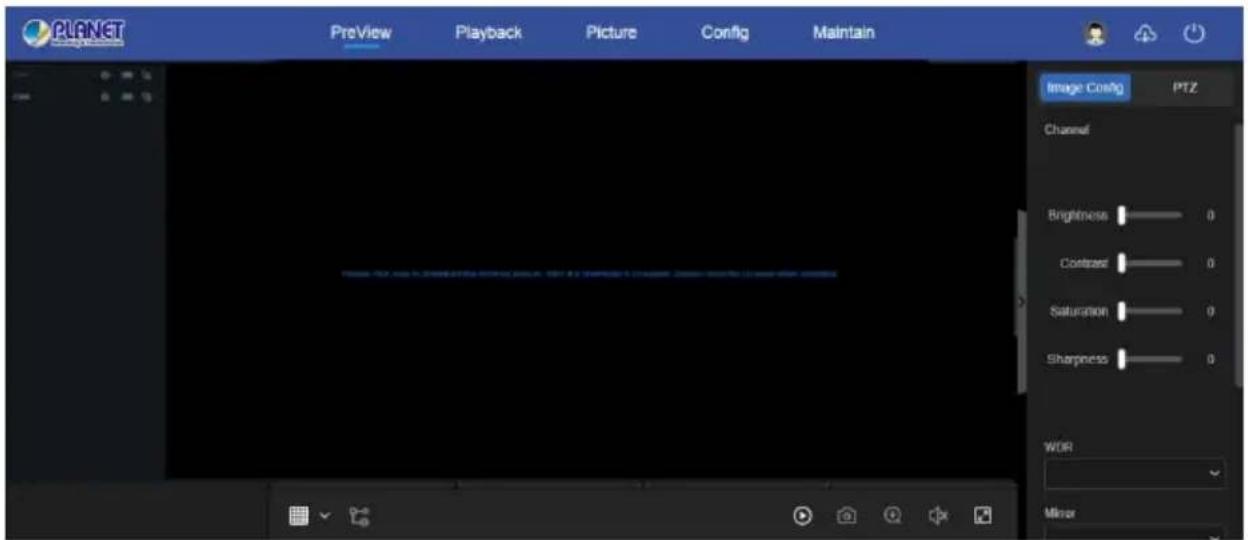Open the Config tab
The height and width of the screenshot is (540, 1248).
coord(725,33)
